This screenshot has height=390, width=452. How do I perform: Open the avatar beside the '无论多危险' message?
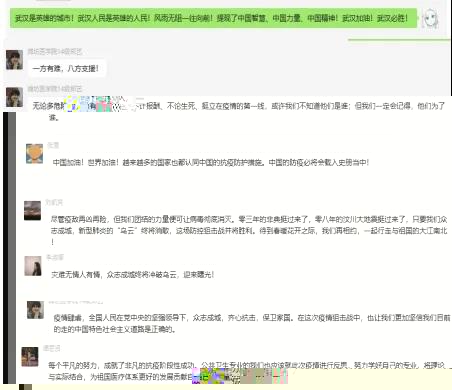tap(14, 97)
